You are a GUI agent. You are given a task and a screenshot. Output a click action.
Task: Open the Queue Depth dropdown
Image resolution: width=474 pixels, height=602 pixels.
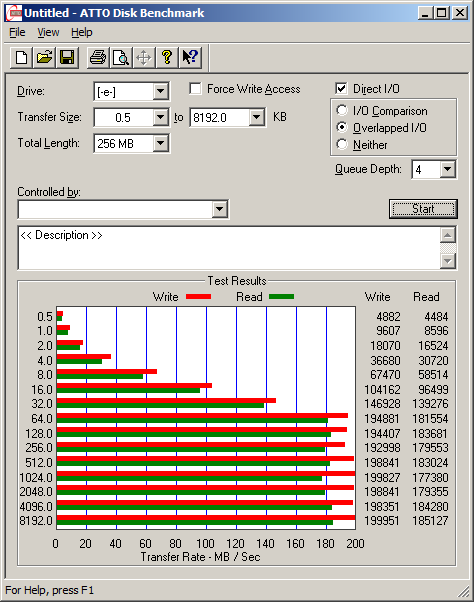pyautogui.click(x=448, y=169)
